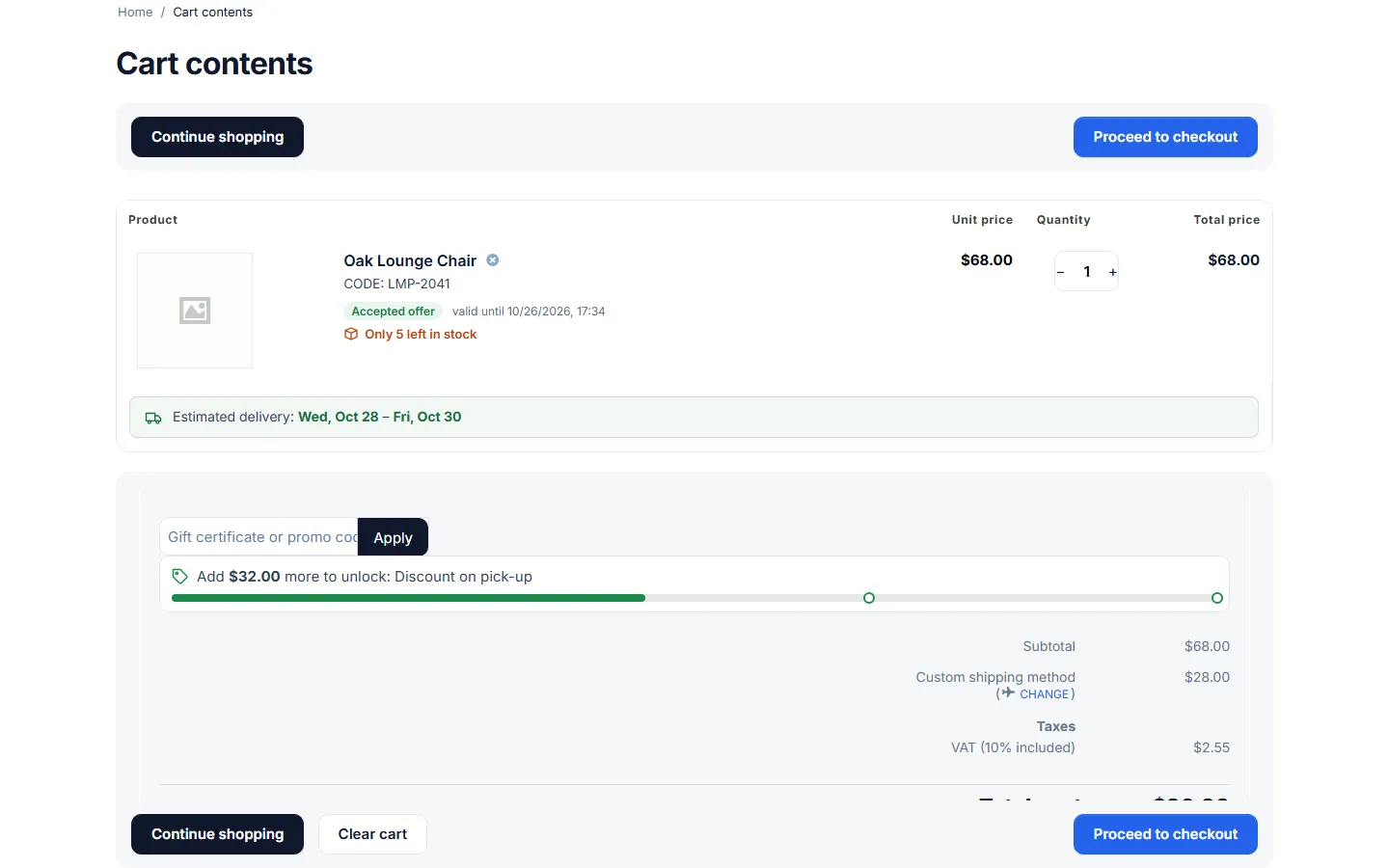Click the Cart contents page heading
This screenshot has width=1389, height=868.
coord(214,64)
